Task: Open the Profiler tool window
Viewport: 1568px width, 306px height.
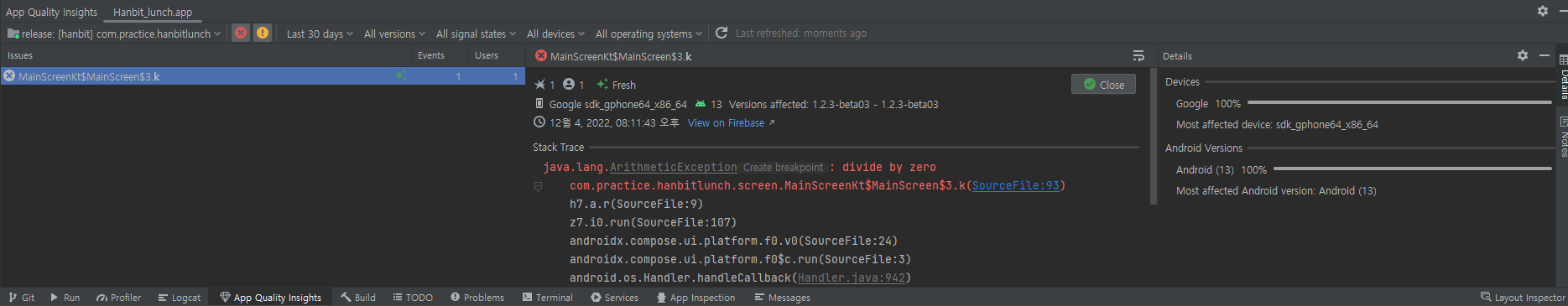Action: pyautogui.click(x=118, y=298)
